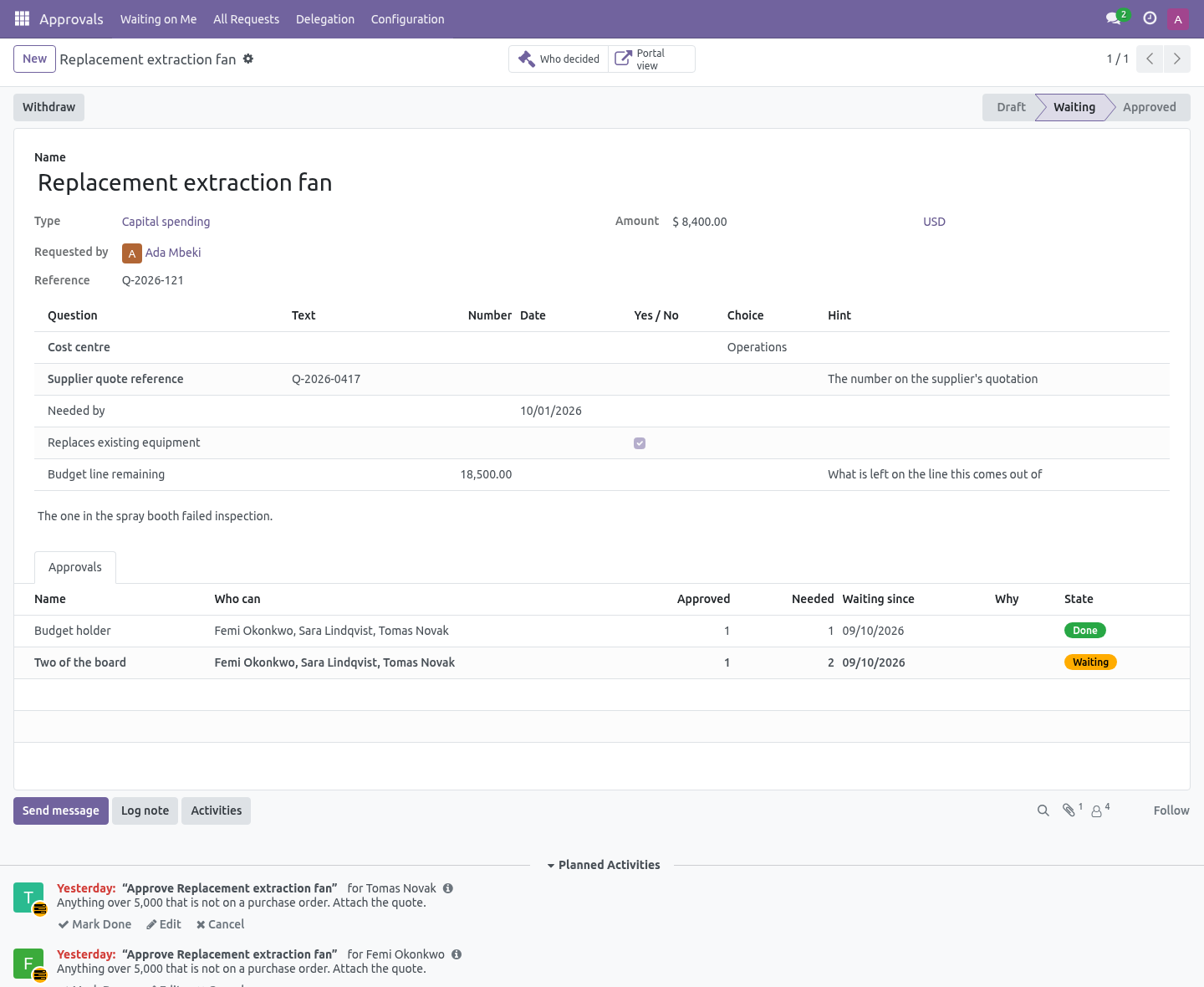Withdraw the approval request
The image size is (1204, 987).
48,107
